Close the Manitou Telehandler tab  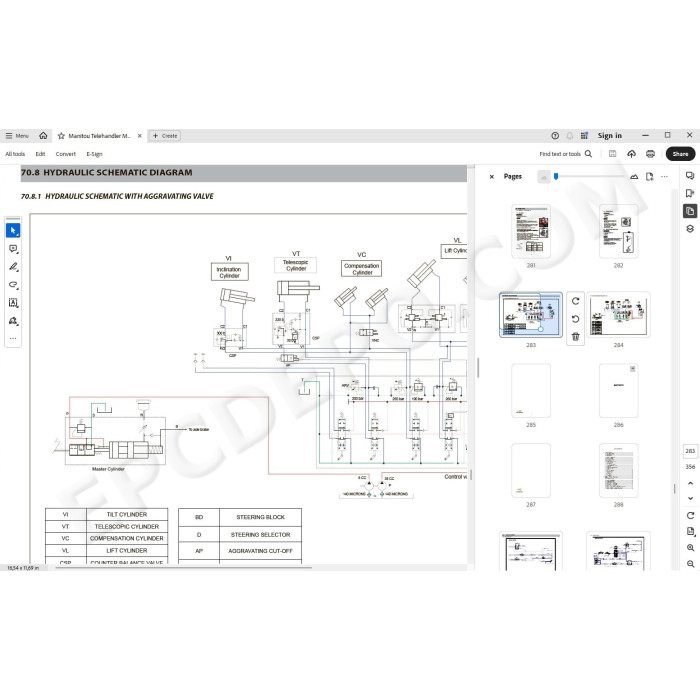tap(140, 136)
